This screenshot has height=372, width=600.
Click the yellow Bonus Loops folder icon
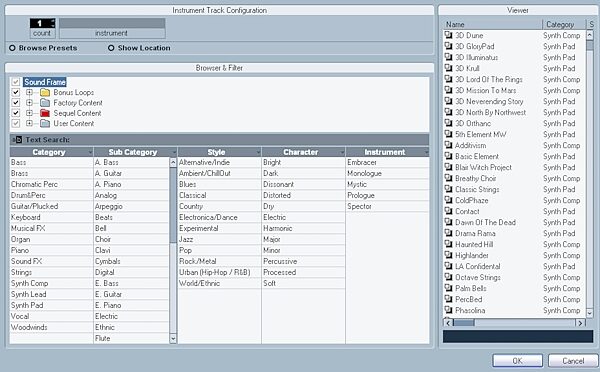point(45,93)
